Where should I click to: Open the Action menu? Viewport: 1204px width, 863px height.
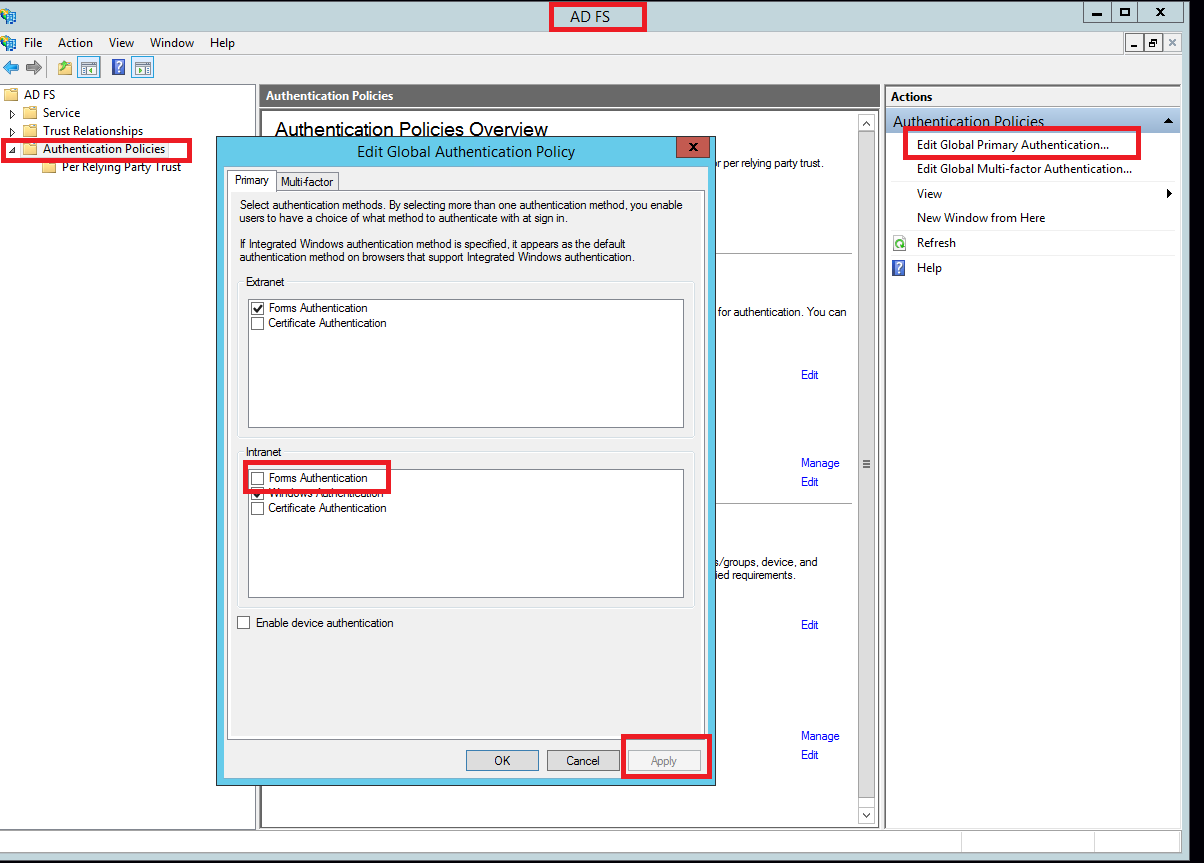(x=75, y=43)
